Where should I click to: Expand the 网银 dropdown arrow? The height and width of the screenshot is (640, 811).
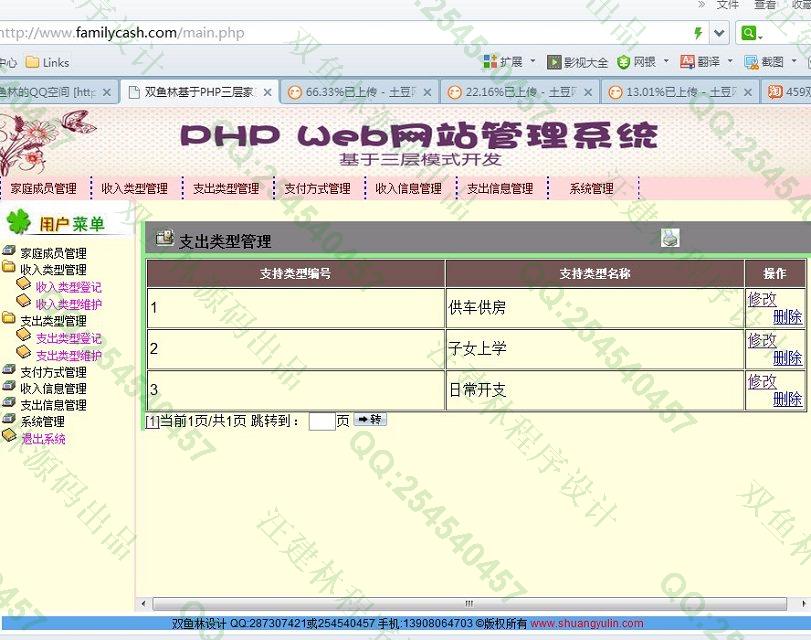point(666,61)
